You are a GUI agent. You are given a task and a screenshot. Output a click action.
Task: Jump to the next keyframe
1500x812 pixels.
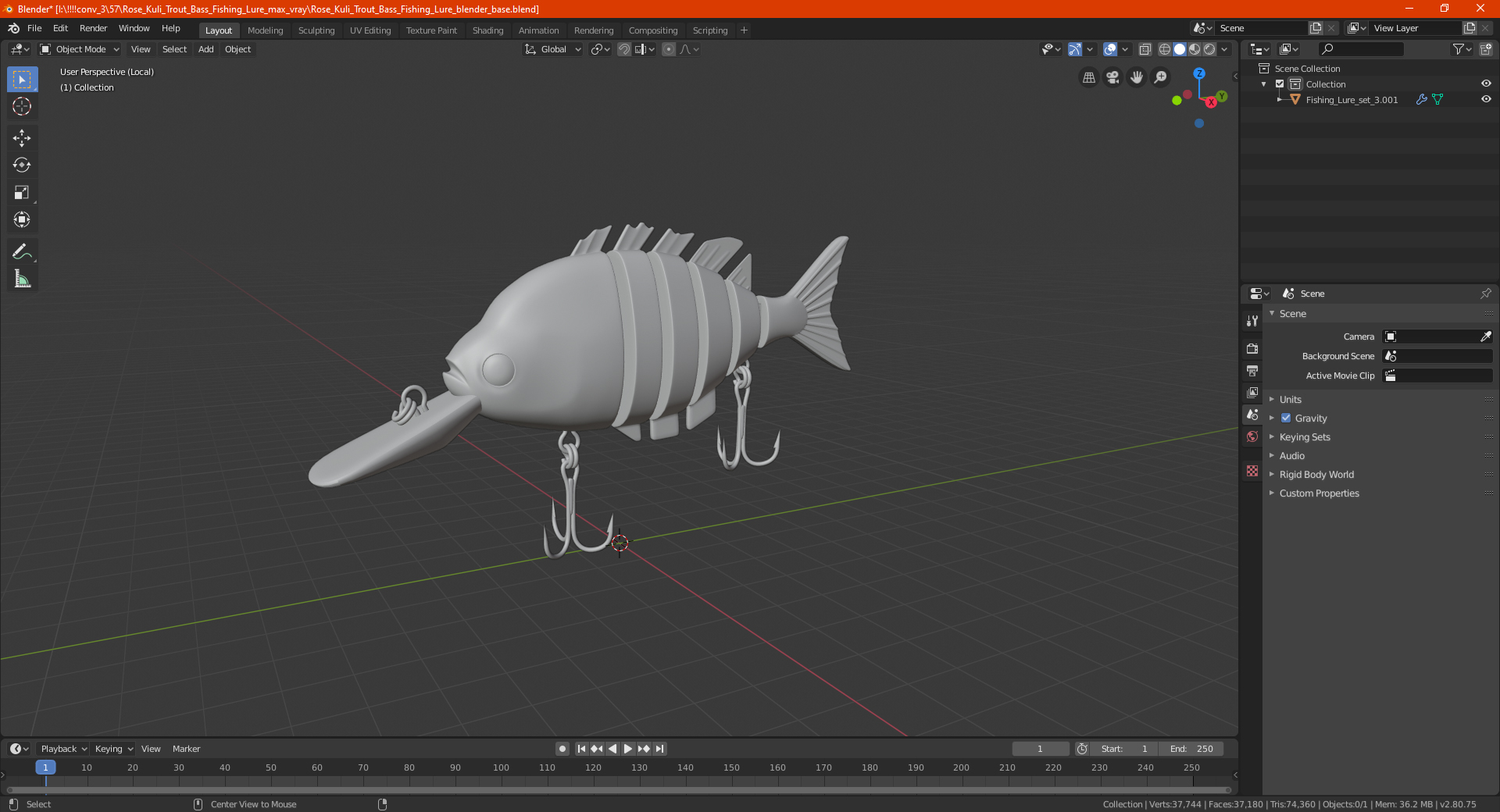click(644, 749)
